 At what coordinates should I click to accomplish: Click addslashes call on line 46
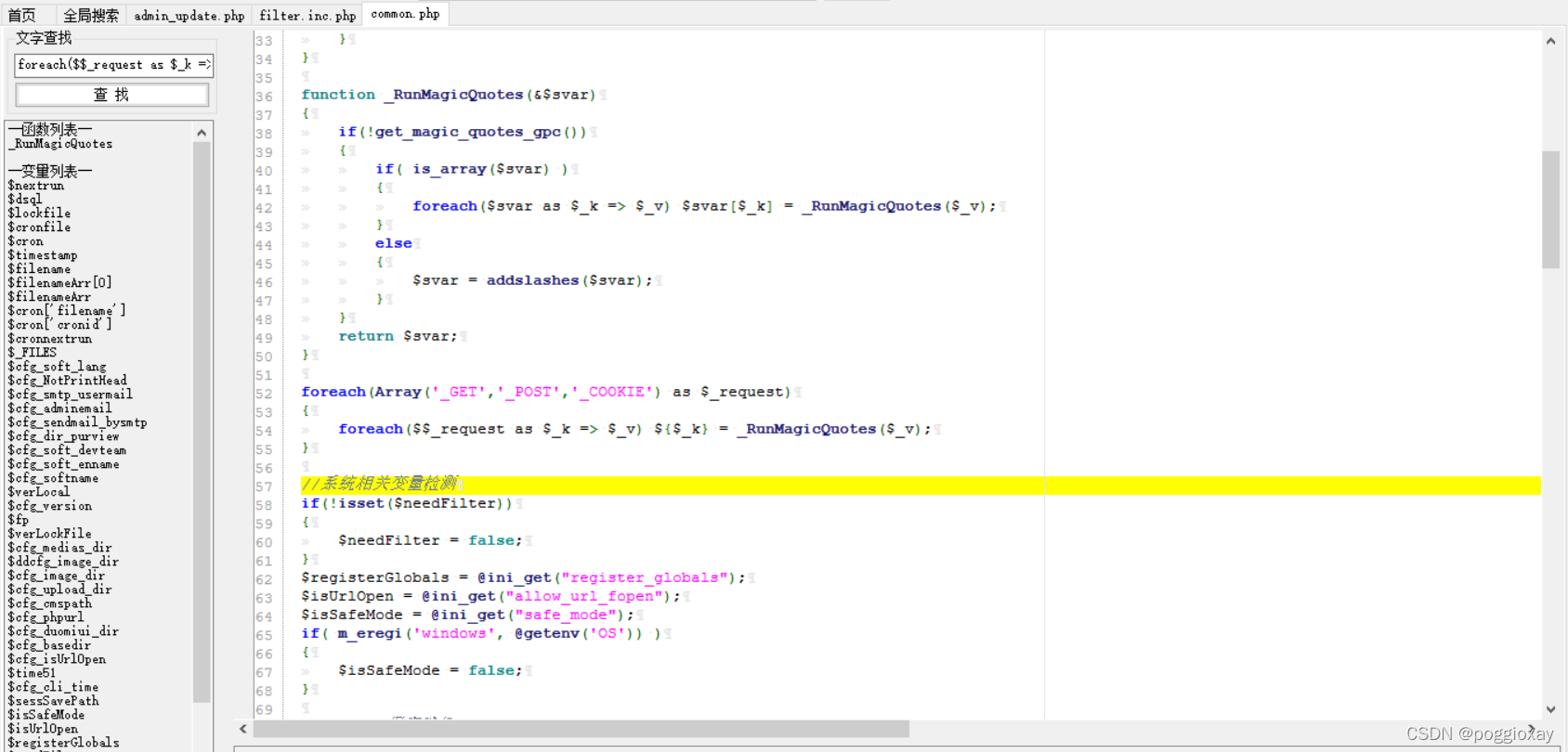click(532, 280)
